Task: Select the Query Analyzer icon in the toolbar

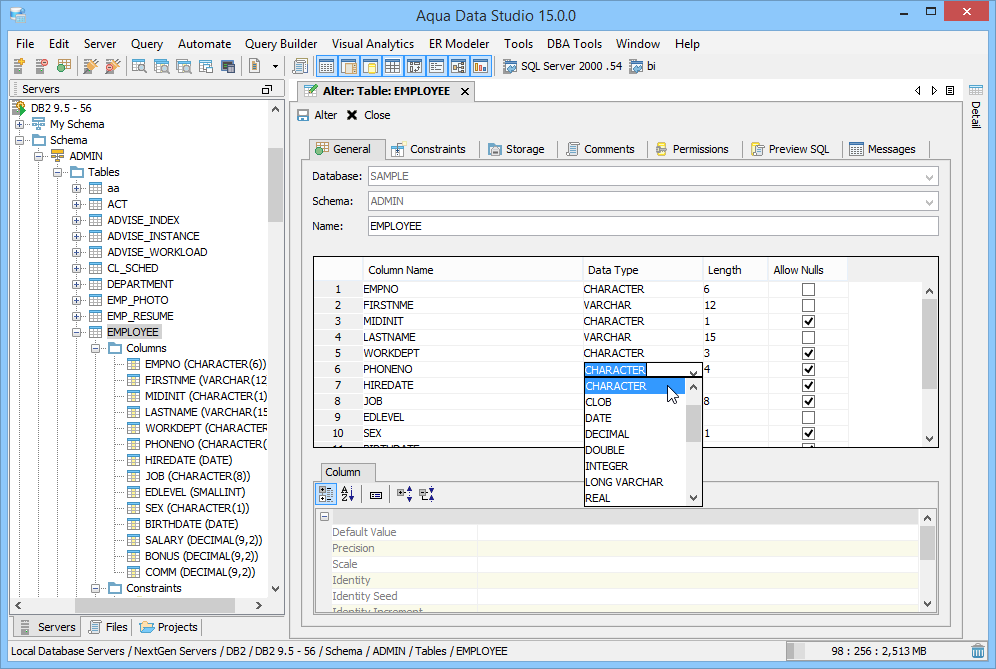Action: point(301,66)
